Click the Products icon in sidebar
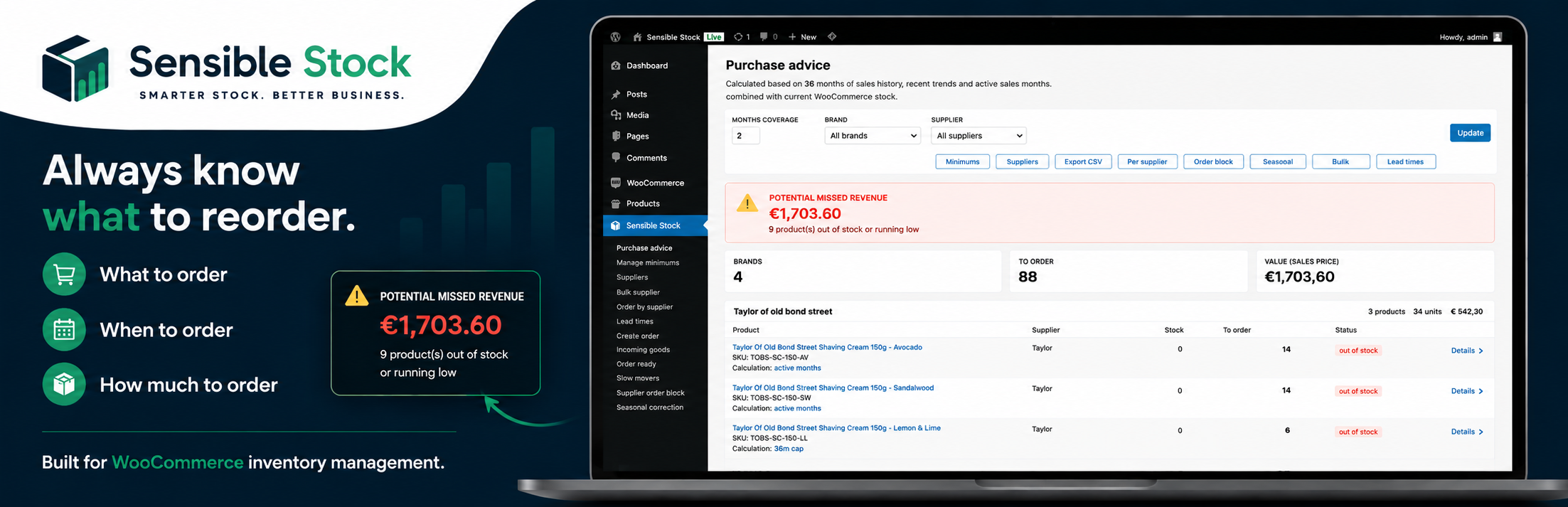The height and width of the screenshot is (507, 1568). [616, 203]
